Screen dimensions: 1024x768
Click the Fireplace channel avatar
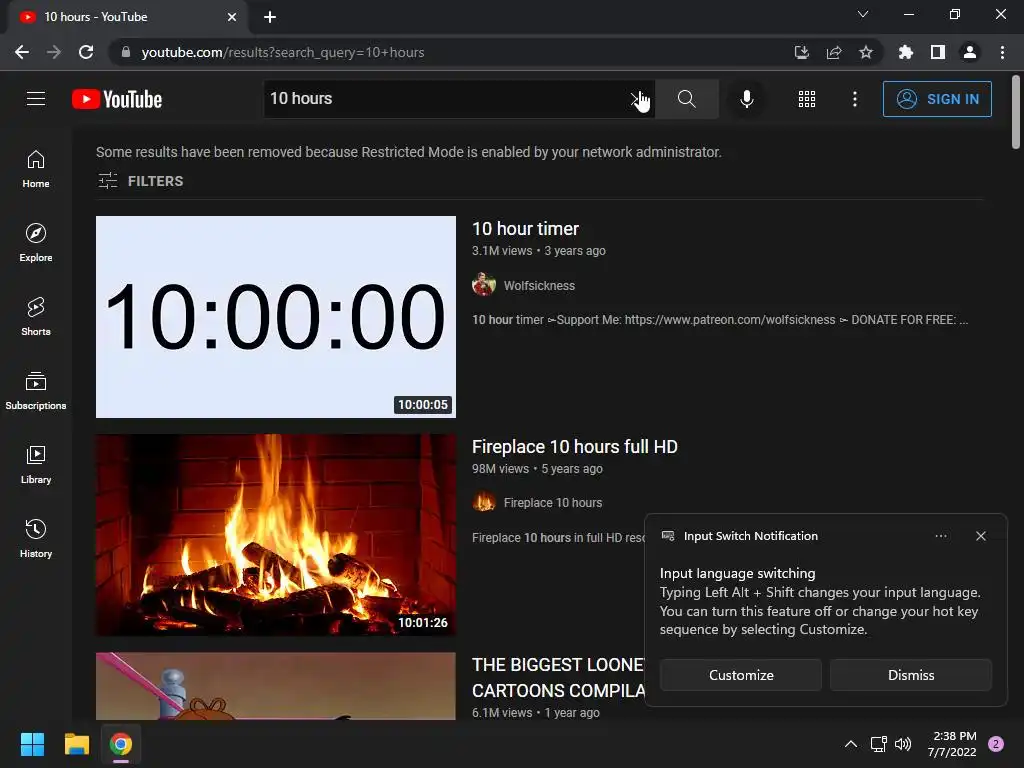(x=484, y=502)
